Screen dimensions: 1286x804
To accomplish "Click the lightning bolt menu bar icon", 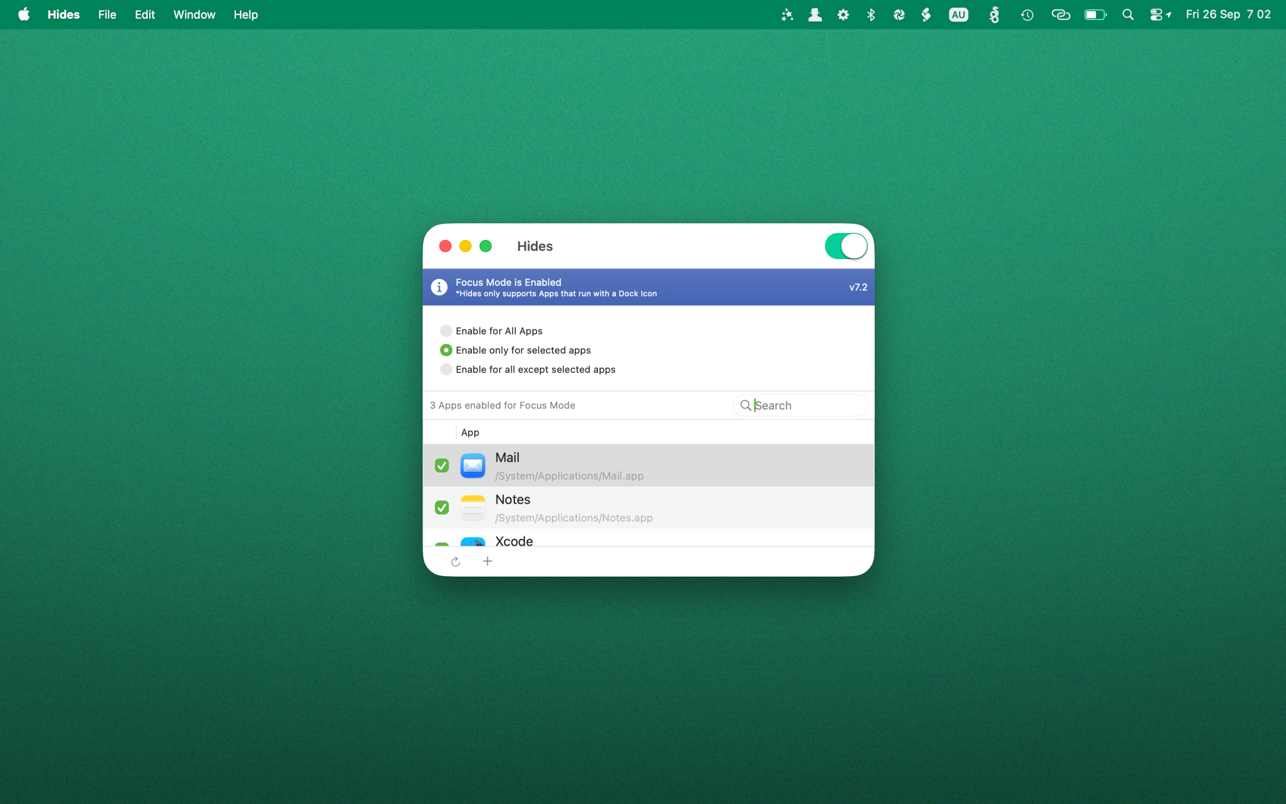I will (x=926, y=15).
